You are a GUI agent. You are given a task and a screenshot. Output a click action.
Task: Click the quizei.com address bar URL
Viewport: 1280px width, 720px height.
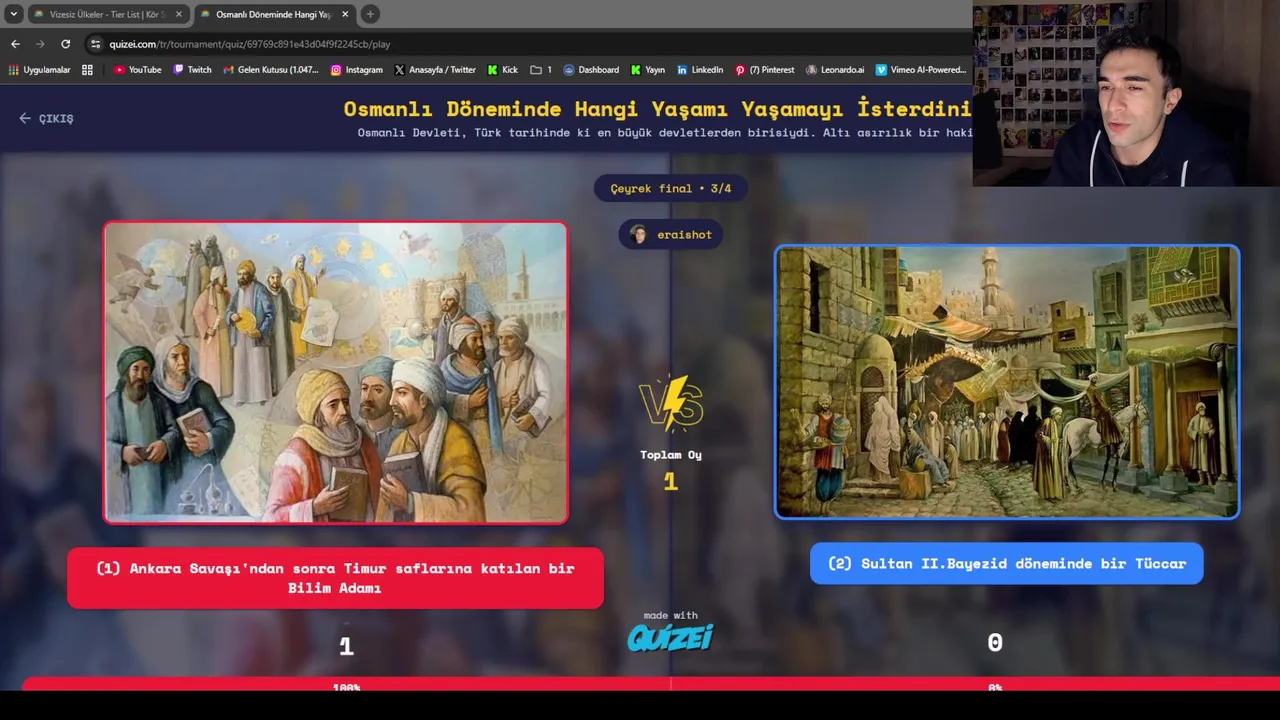pos(250,44)
